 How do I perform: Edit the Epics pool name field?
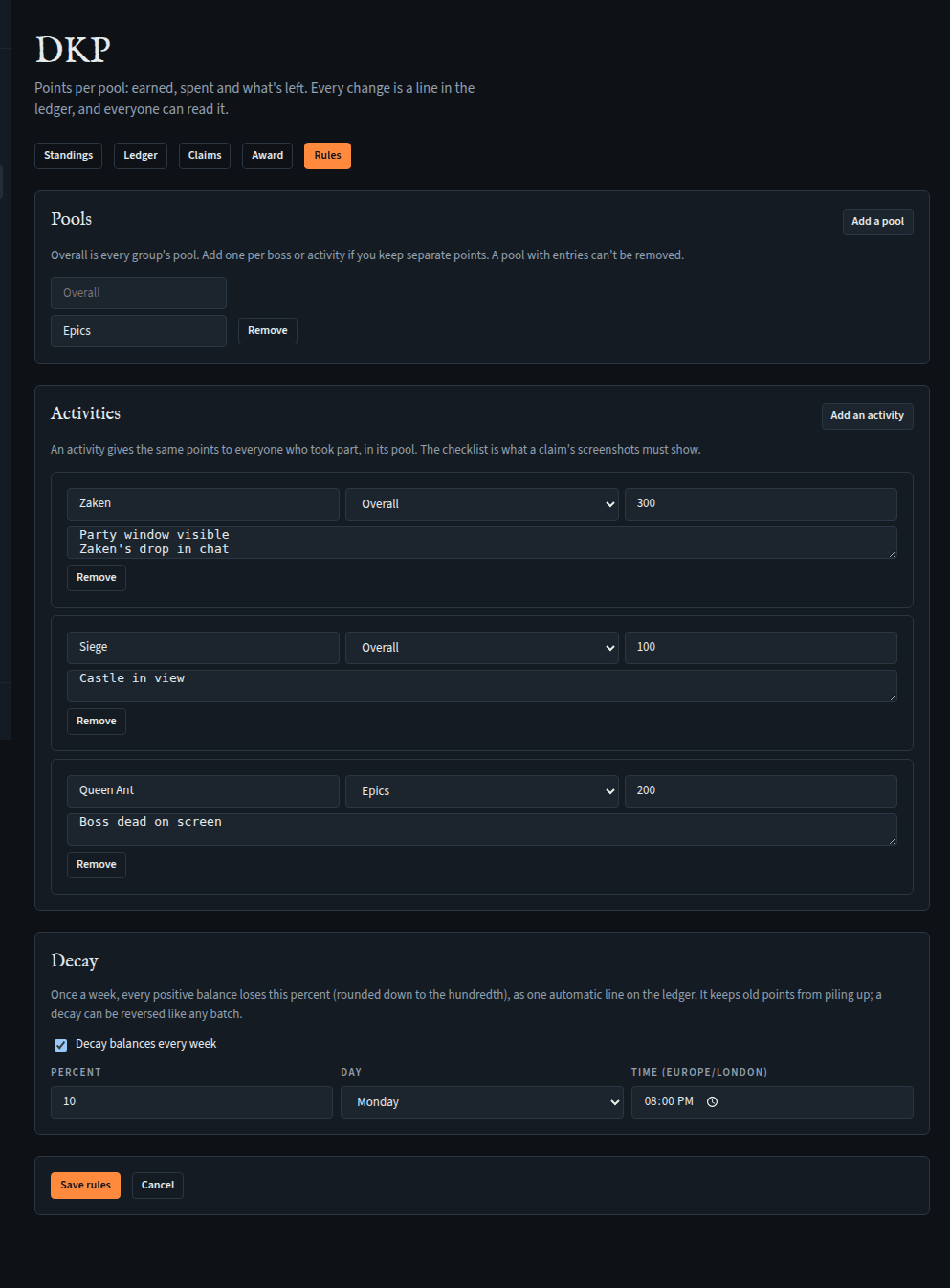pyautogui.click(x=139, y=331)
